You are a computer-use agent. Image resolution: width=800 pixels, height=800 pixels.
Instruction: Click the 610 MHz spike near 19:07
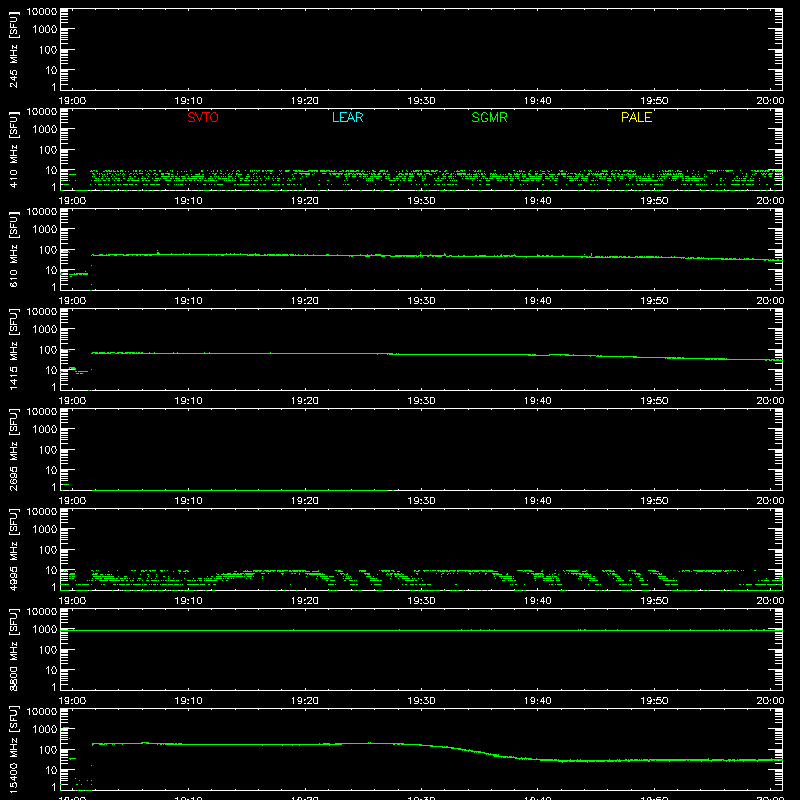[158, 252]
